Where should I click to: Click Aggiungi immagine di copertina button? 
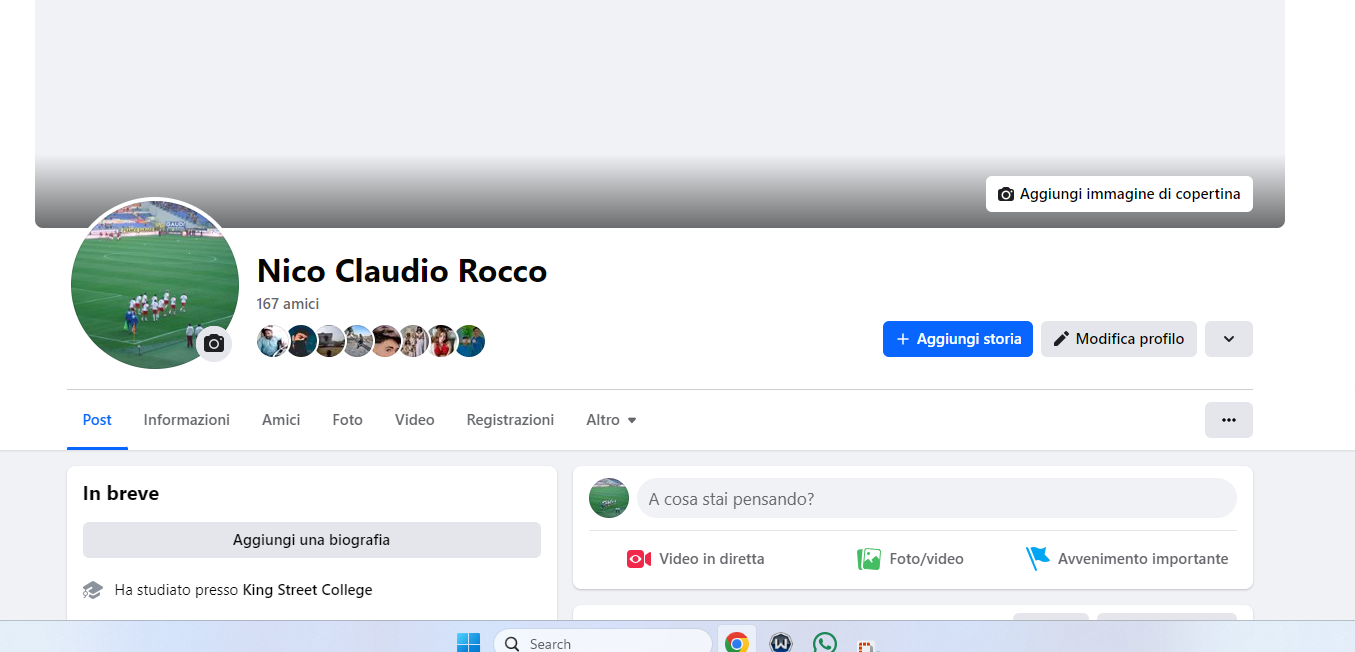point(1119,194)
